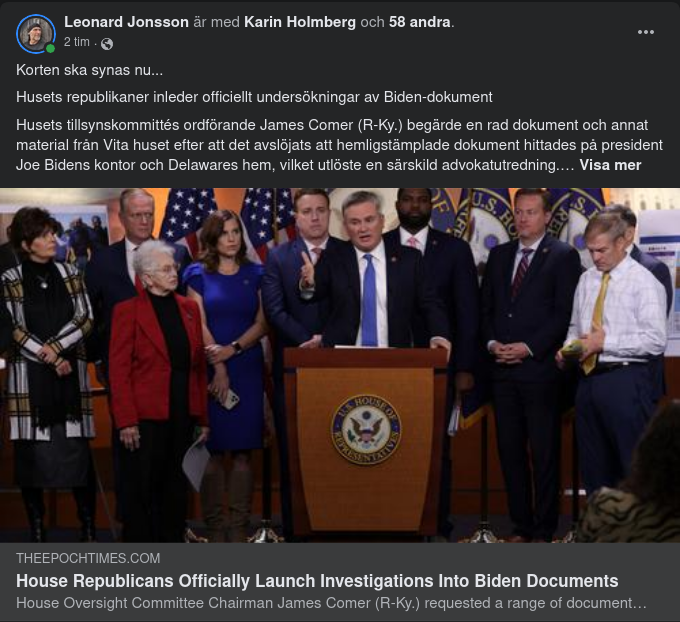680x622 pixels.
Task: Click the House of Representatives podium seal
Action: coord(366,429)
